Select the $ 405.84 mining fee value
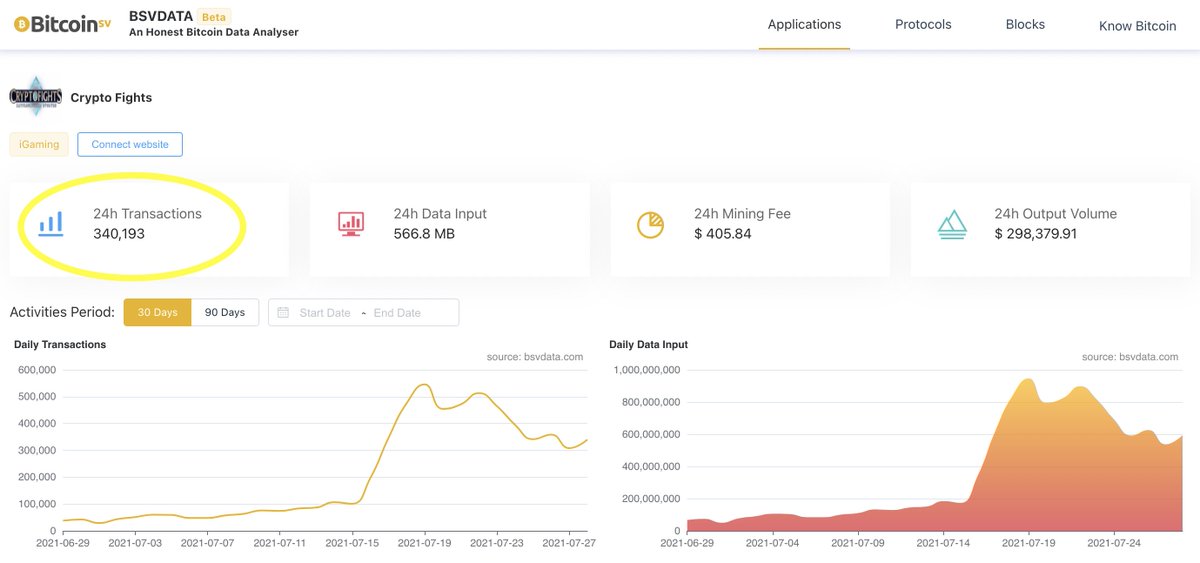Screen dimensions: 1200x563 coord(722,234)
